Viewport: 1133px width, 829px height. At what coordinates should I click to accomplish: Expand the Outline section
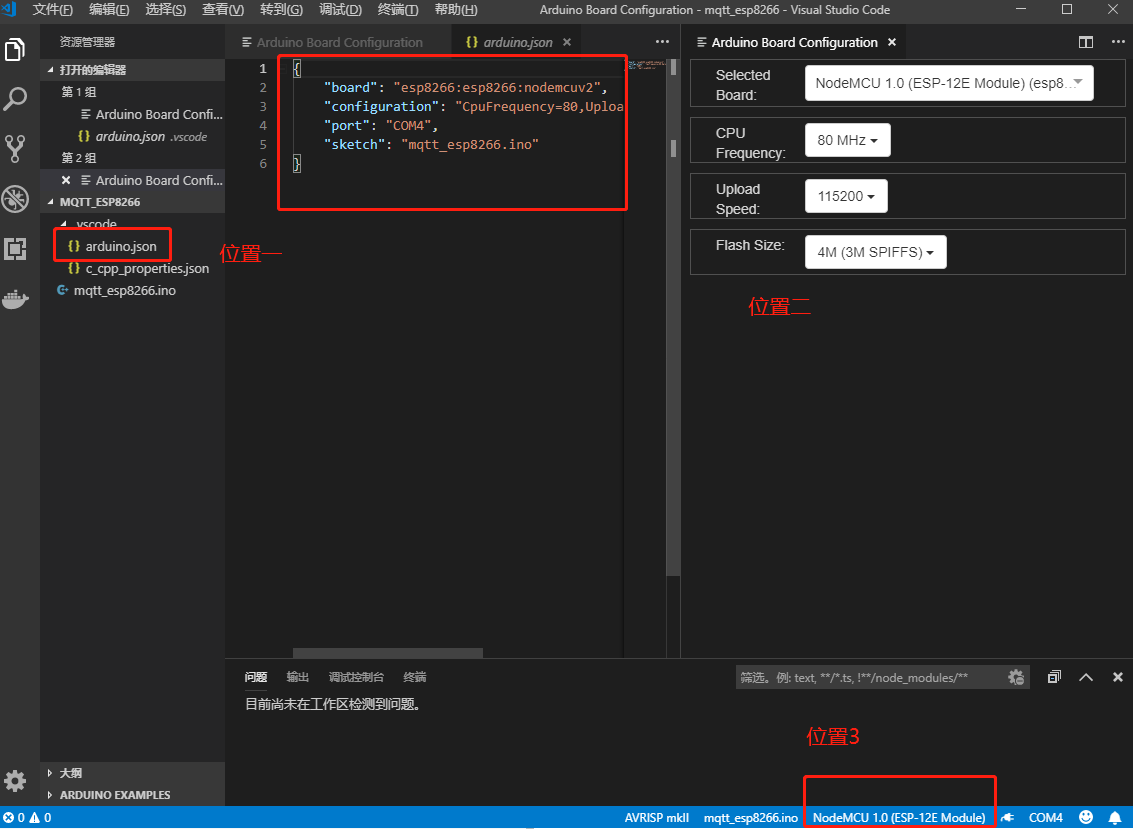point(132,773)
